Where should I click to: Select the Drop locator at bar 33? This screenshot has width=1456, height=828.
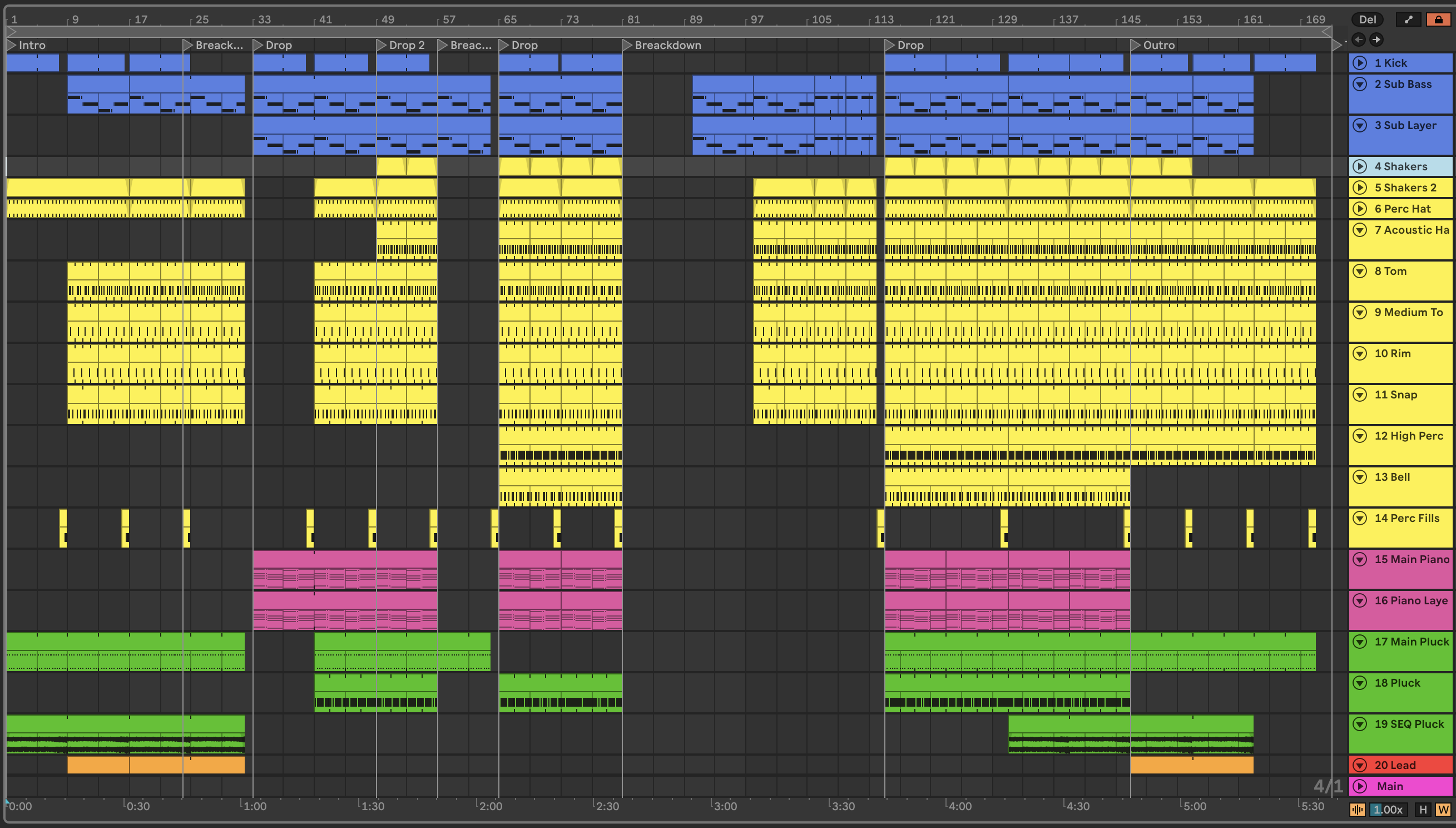[x=273, y=45]
